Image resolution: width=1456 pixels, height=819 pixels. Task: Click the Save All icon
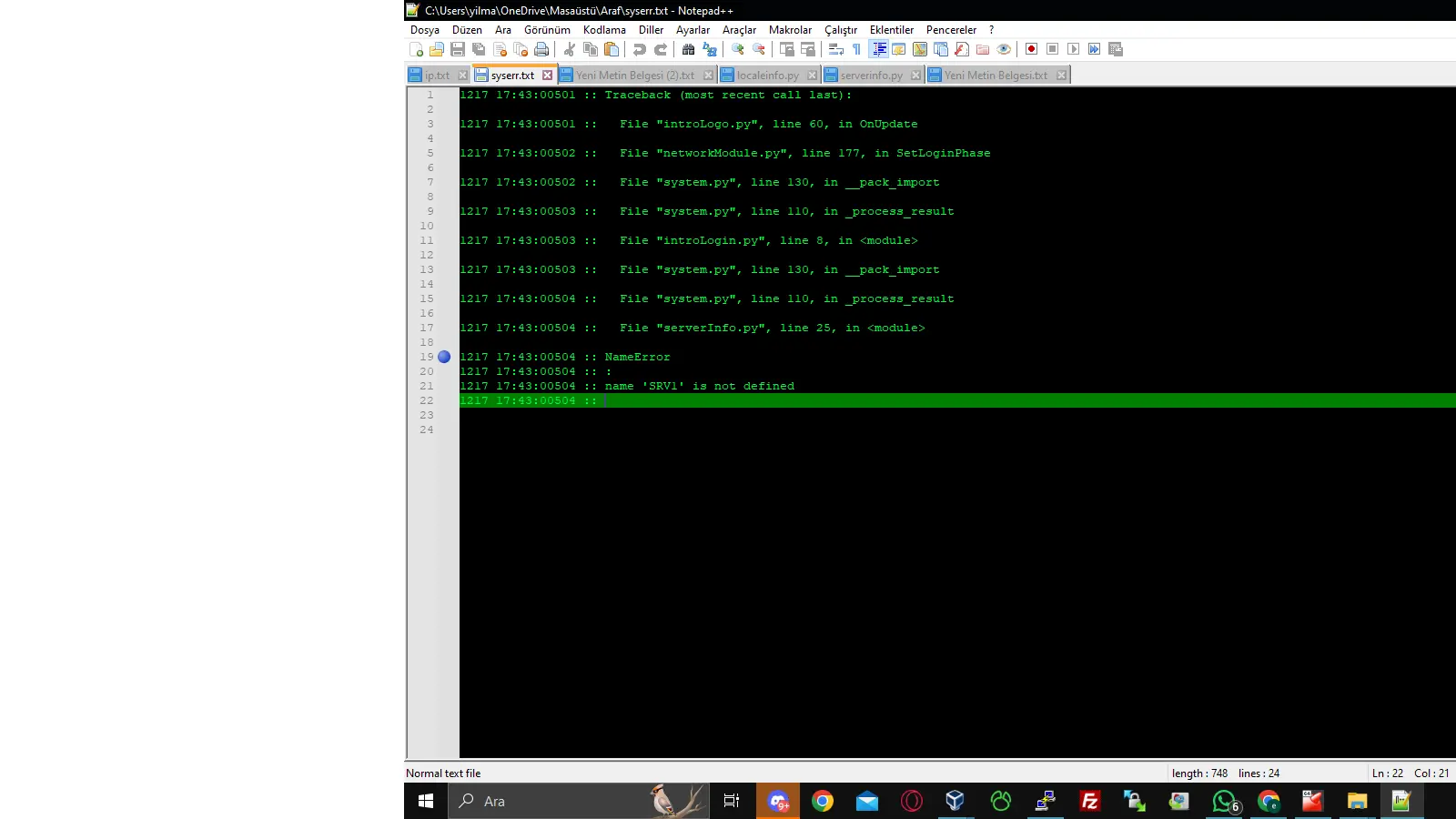[x=479, y=49]
